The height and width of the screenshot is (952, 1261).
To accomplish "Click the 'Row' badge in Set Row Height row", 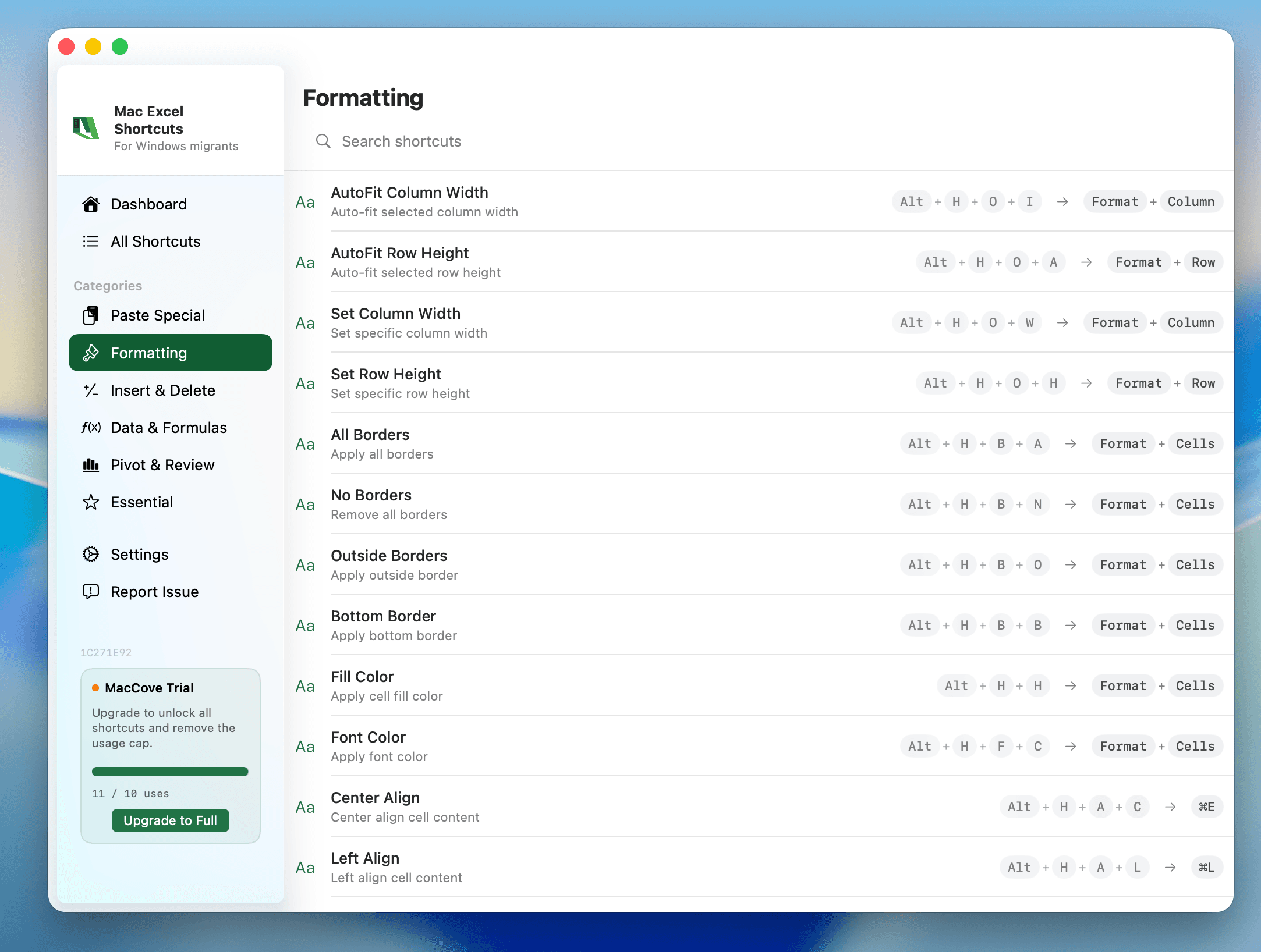I will click(x=1203, y=383).
